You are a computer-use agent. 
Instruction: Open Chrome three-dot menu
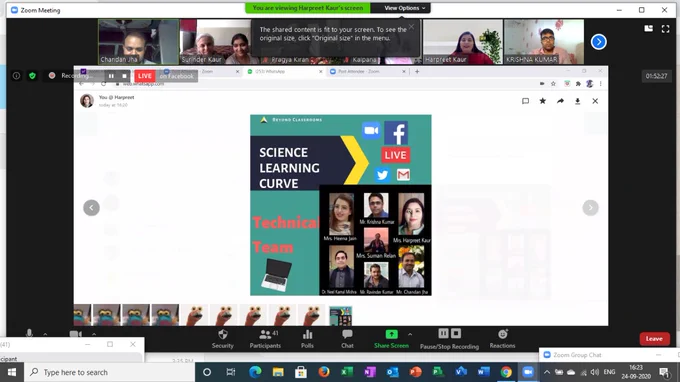[x=601, y=84]
